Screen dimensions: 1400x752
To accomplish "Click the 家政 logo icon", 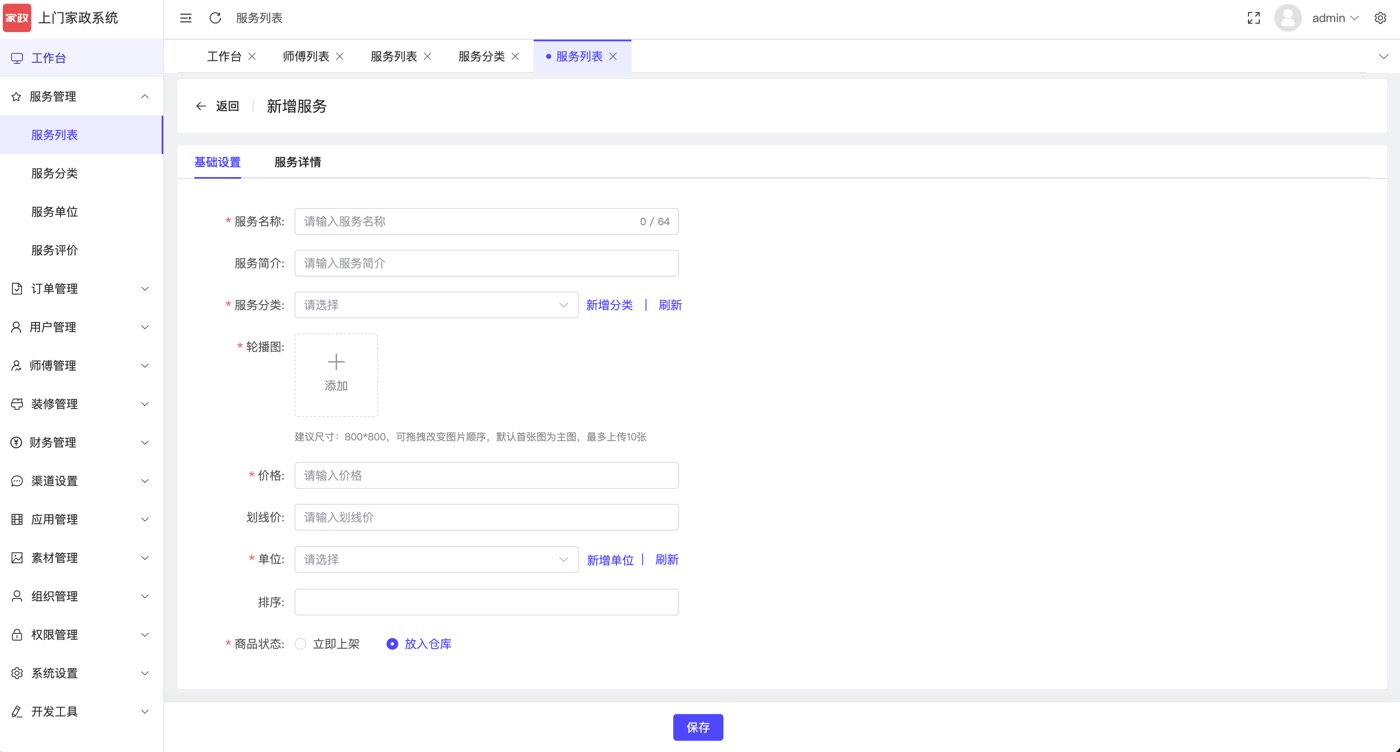I will click(x=17, y=18).
